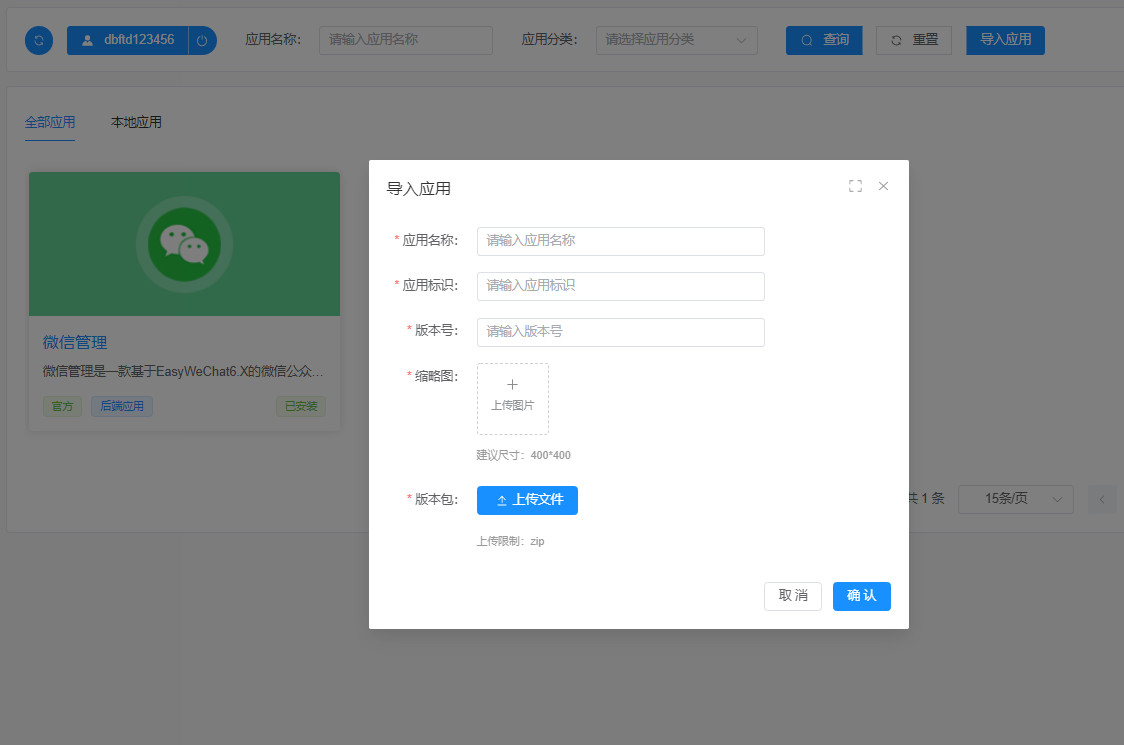The height and width of the screenshot is (745, 1124).
Task: Switch to the 本地应用 tab
Action: coord(136,122)
